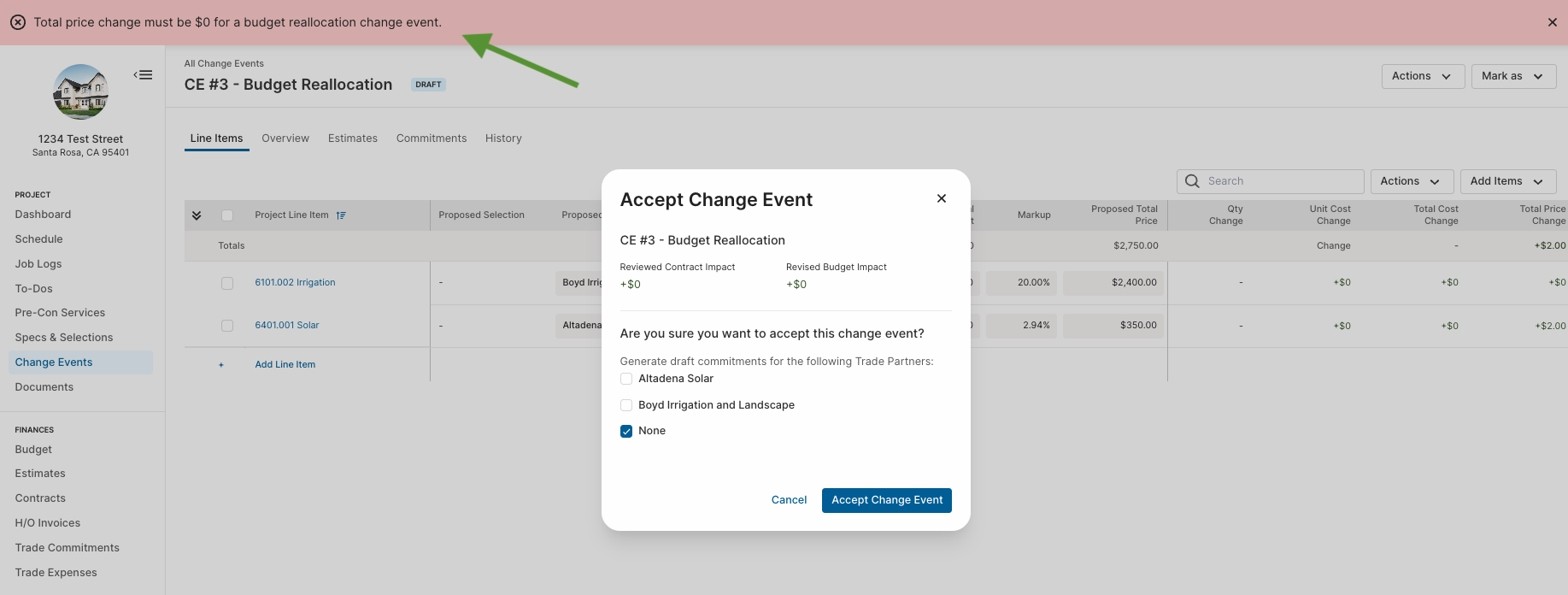Click the 20.00% markup cell
The height and width of the screenshot is (595, 1568).
(x=1021, y=283)
